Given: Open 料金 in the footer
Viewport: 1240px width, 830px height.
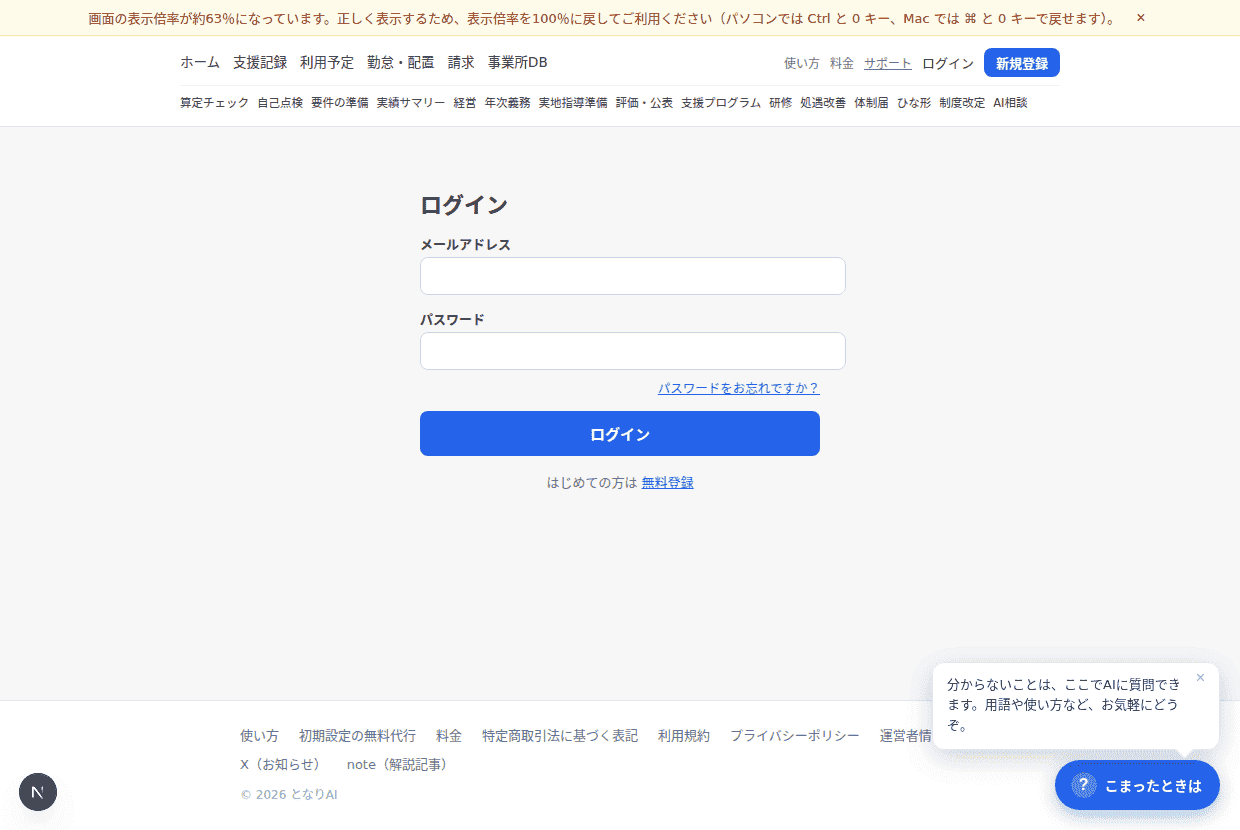Looking at the screenshot, I should pyautogui.click(x=449, y=736).
